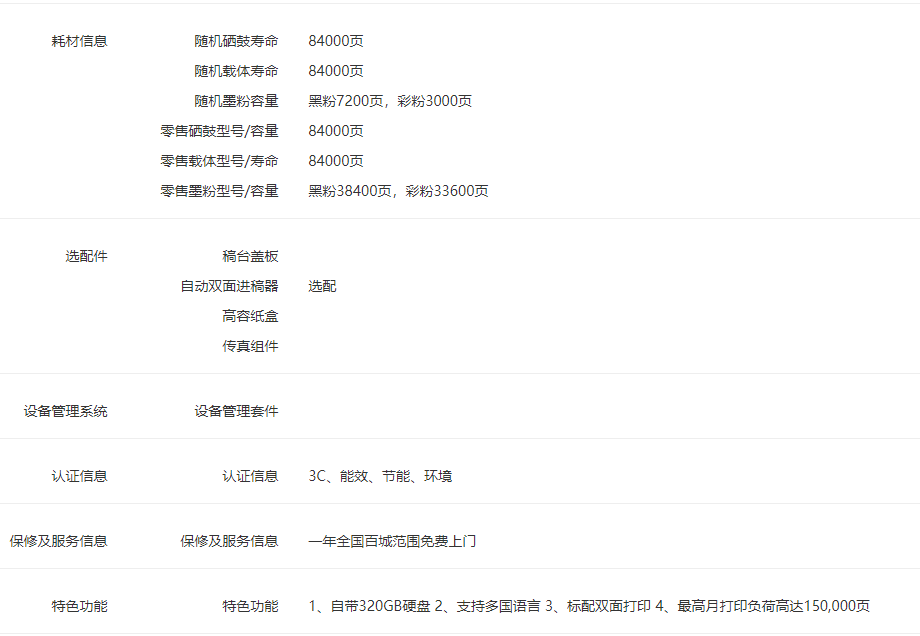Select the 随机载体寿命 row label

[236, 71]
